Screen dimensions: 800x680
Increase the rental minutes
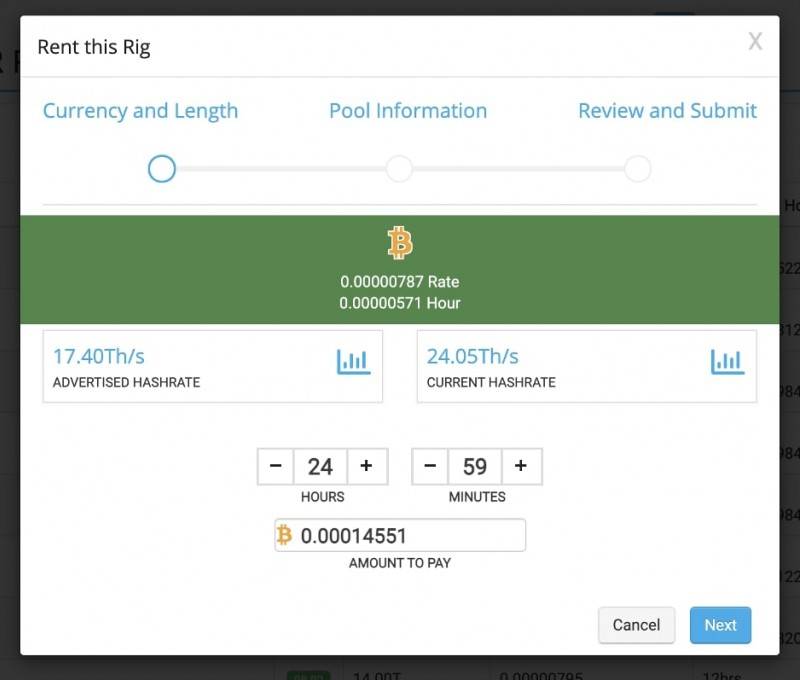(521, 466)
